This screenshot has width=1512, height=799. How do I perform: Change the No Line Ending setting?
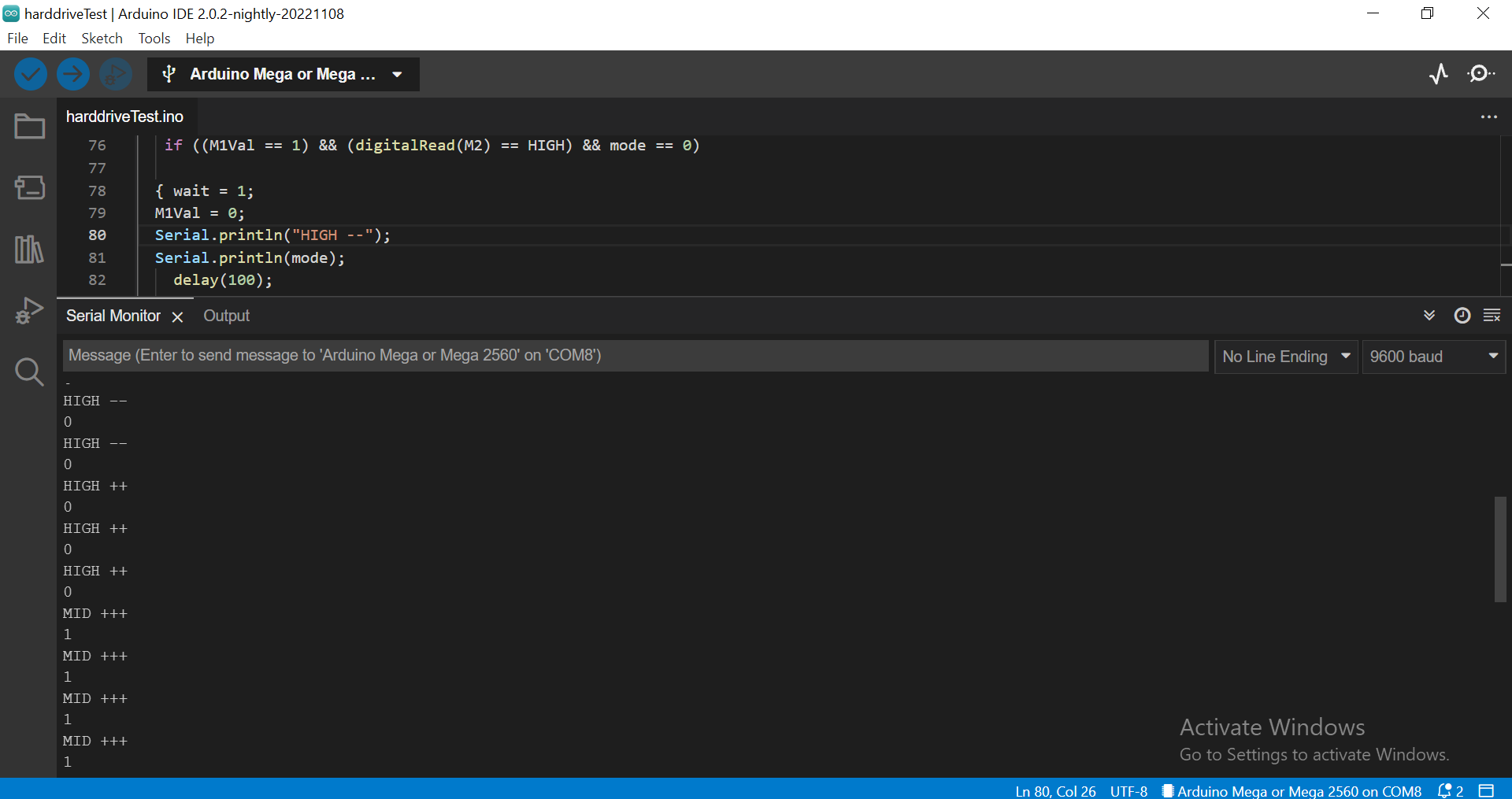(x=1285, y=356)
